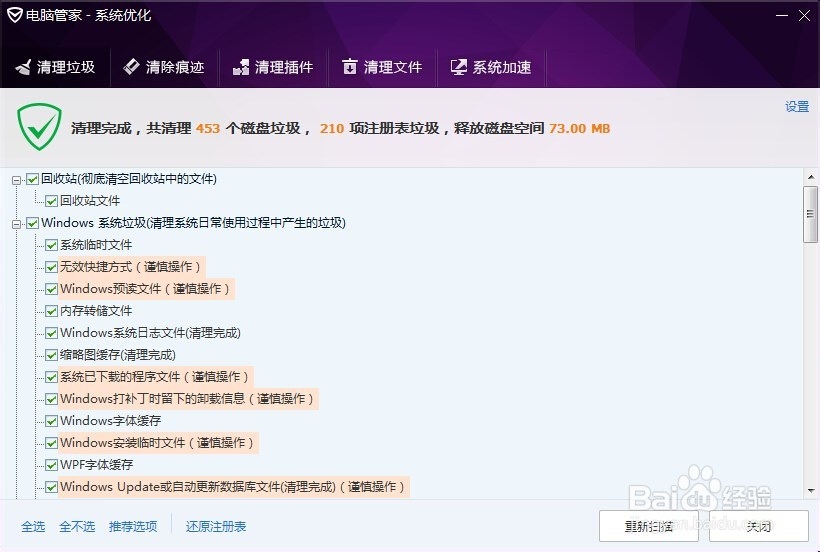Click the scrollbar up arrow
820x552 pixels.
pos(811,177)
